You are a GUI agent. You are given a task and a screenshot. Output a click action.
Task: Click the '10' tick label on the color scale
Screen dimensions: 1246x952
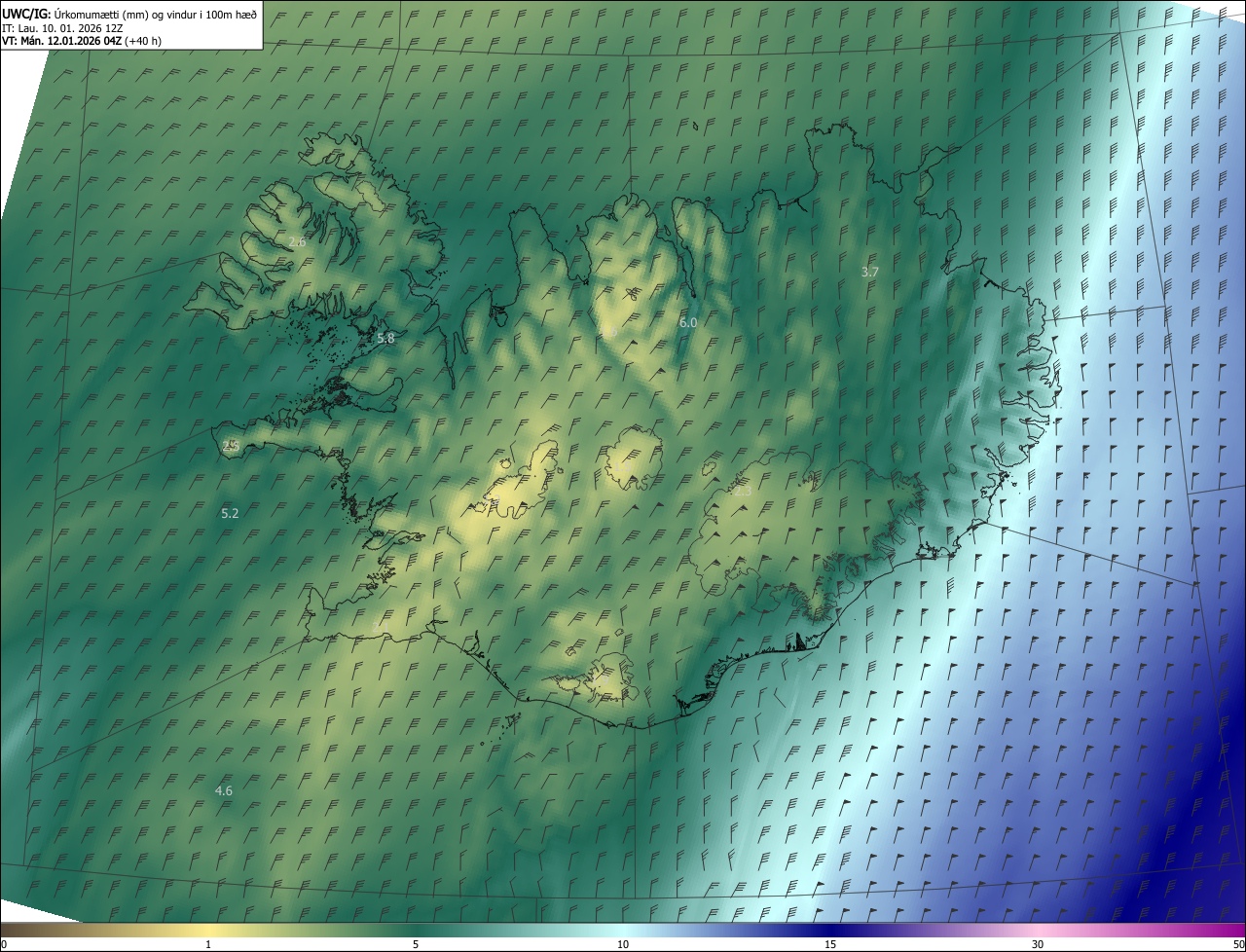pyautogui.click(x=623, y=944)
